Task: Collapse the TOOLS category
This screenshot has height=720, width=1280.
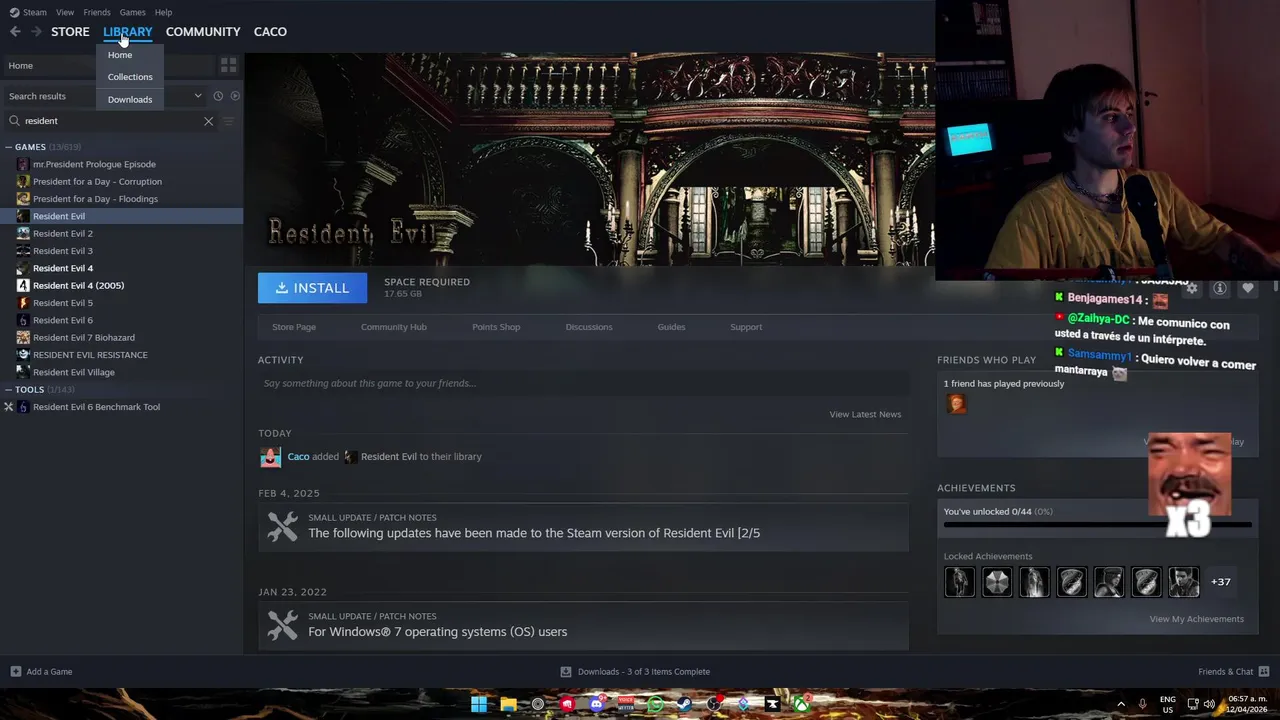Action: [x=8, y=390]
